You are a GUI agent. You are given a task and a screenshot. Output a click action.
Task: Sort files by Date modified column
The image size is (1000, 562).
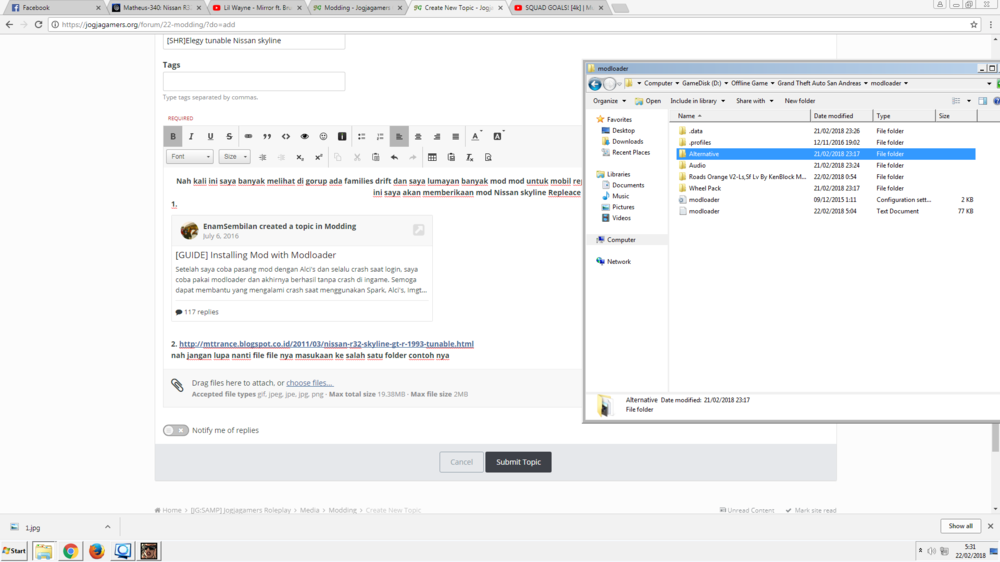tap(841, 116)
